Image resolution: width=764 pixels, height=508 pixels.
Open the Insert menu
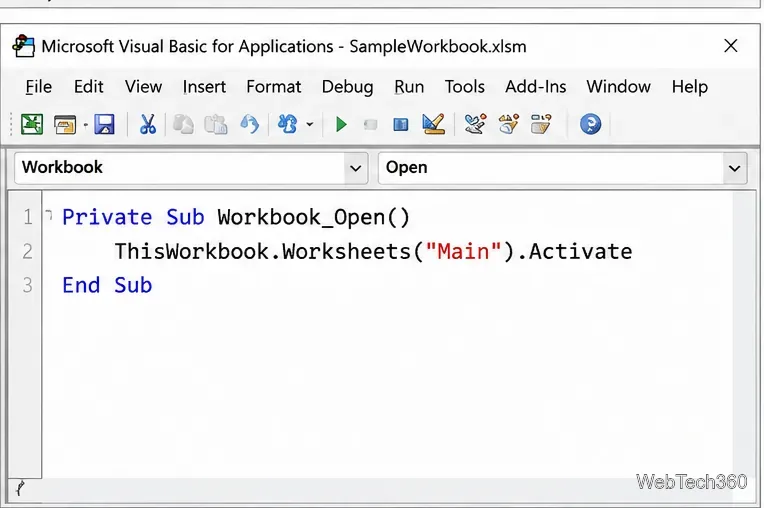click(204, 87)
